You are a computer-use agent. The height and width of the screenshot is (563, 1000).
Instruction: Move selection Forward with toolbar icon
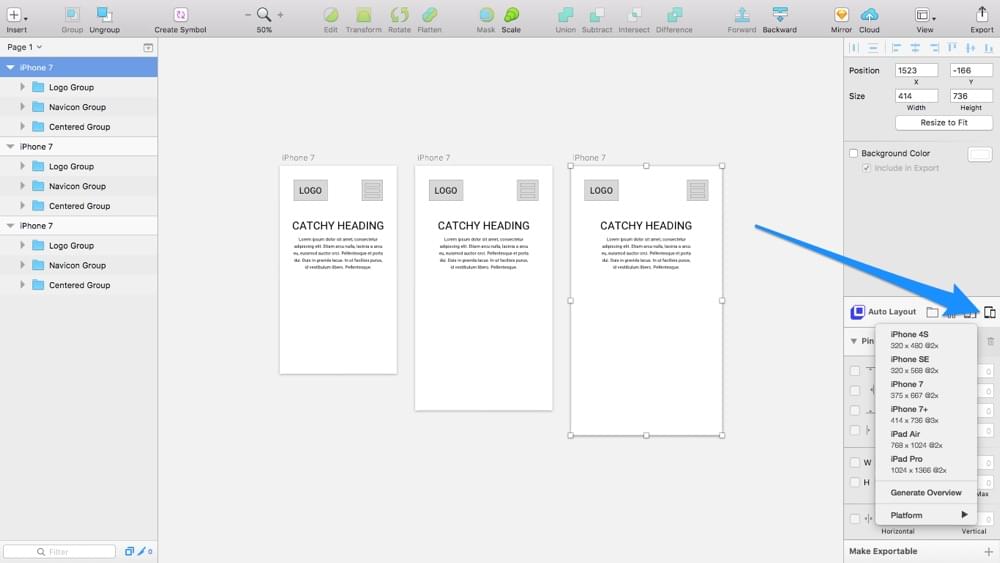point(742,15)
